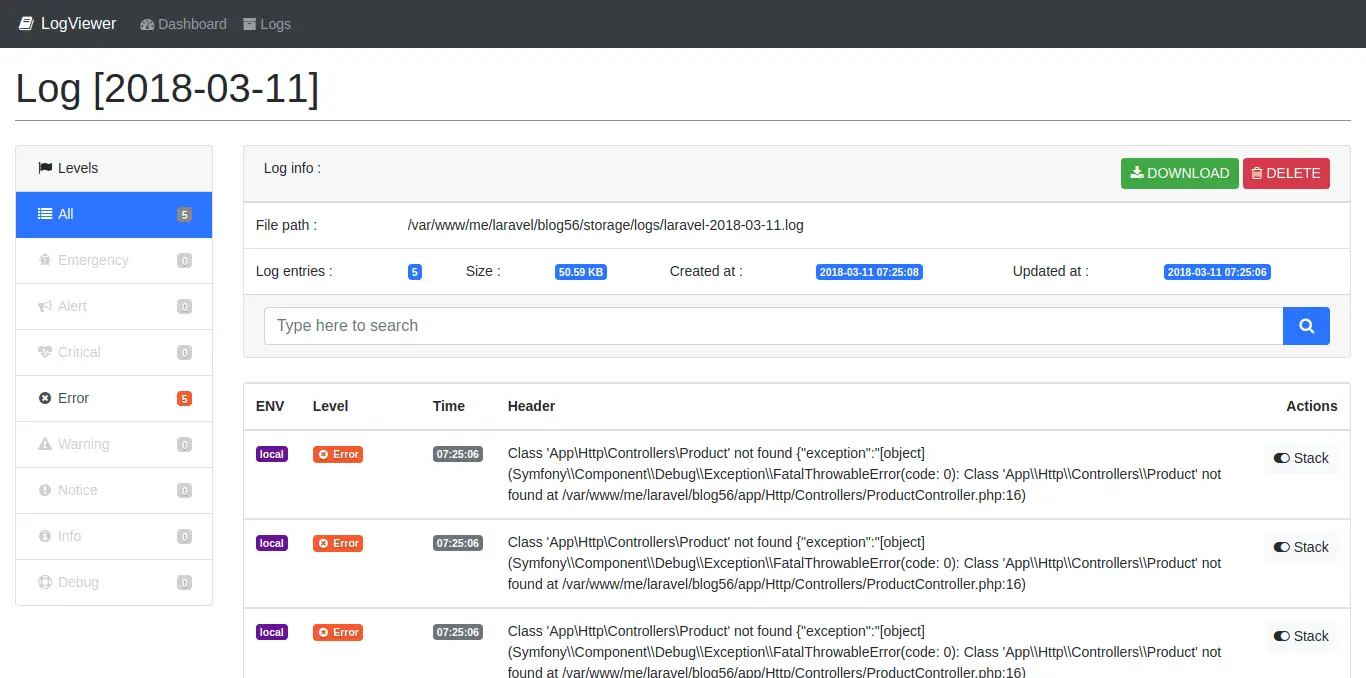
Task: Download the log file
Action: pos(1180,173)
